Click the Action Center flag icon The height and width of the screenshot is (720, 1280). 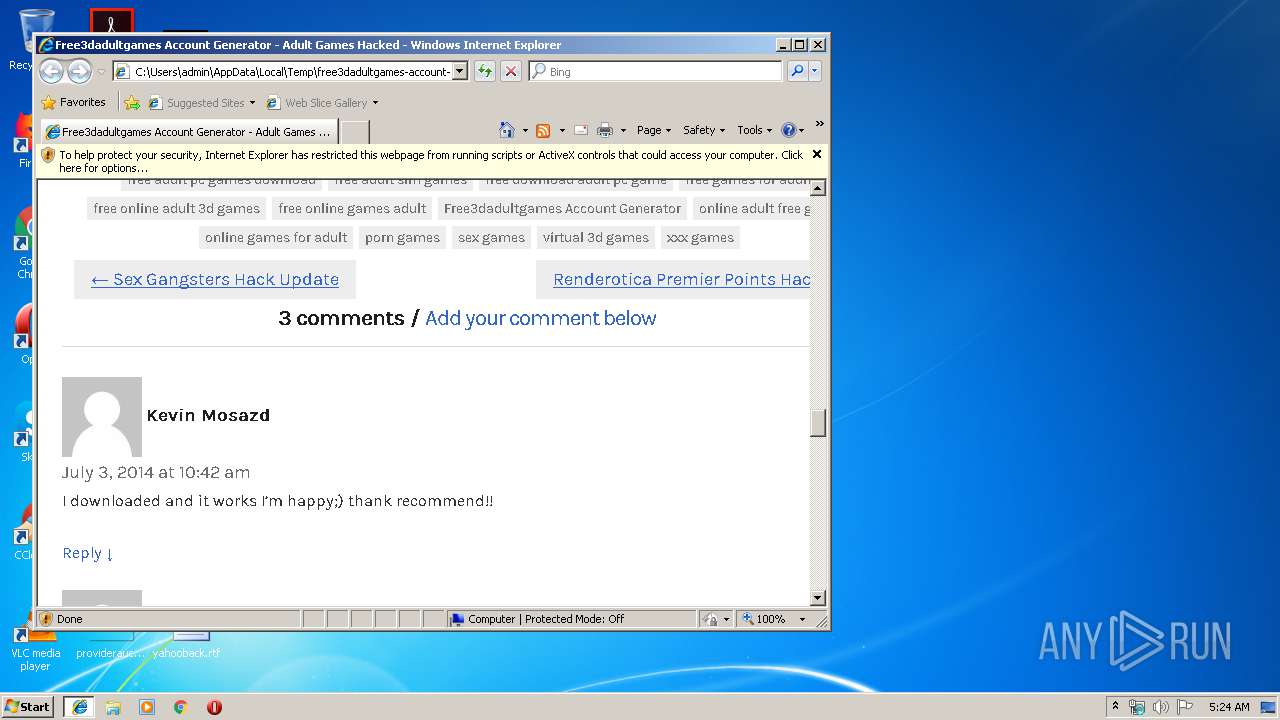[x=1184, y=707]
